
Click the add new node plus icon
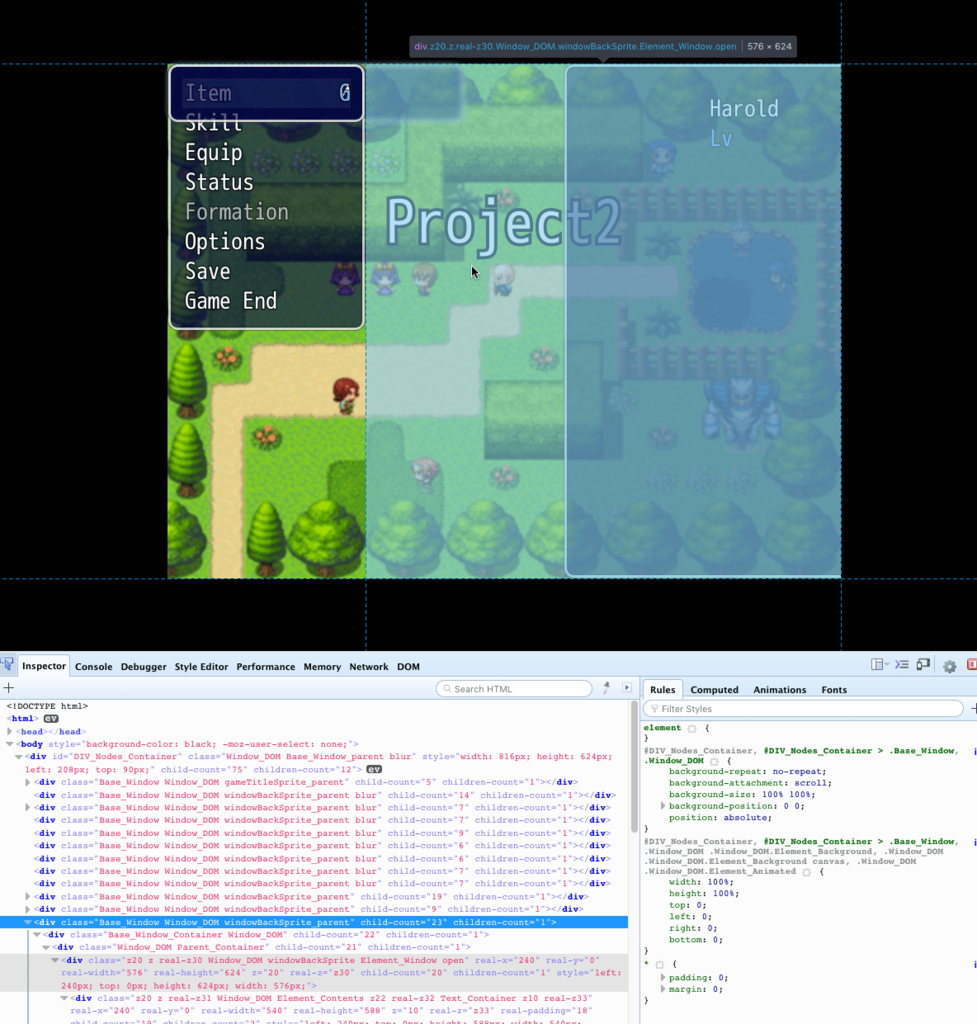(8, 688)
